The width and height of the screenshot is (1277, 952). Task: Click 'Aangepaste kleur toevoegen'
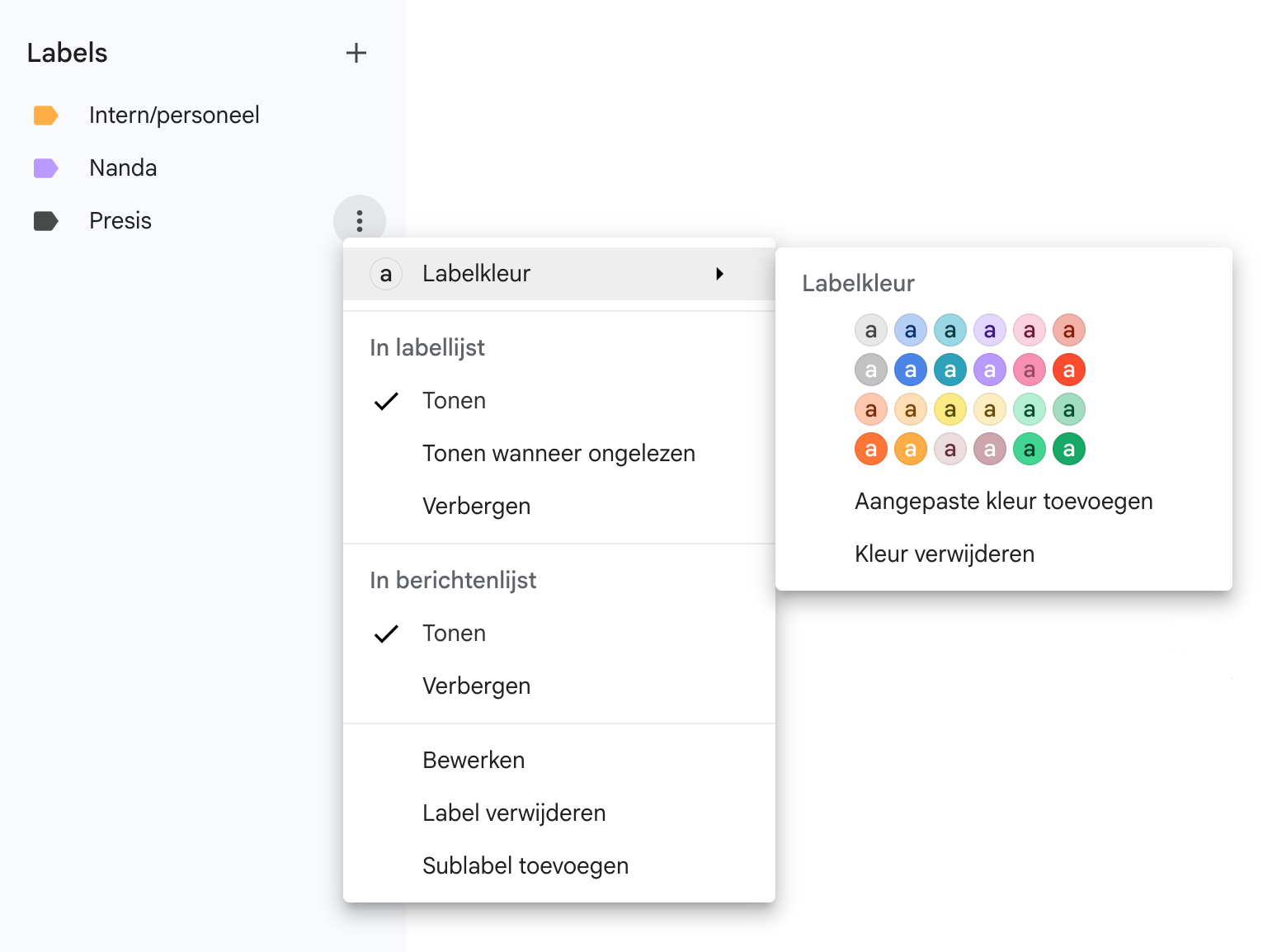coord(1003,501)
